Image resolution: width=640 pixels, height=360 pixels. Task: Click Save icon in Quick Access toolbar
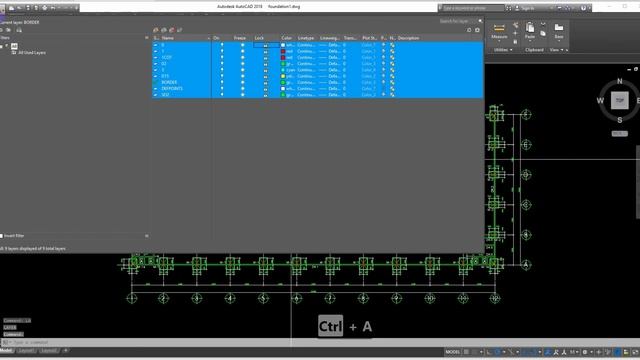[28, 8]
